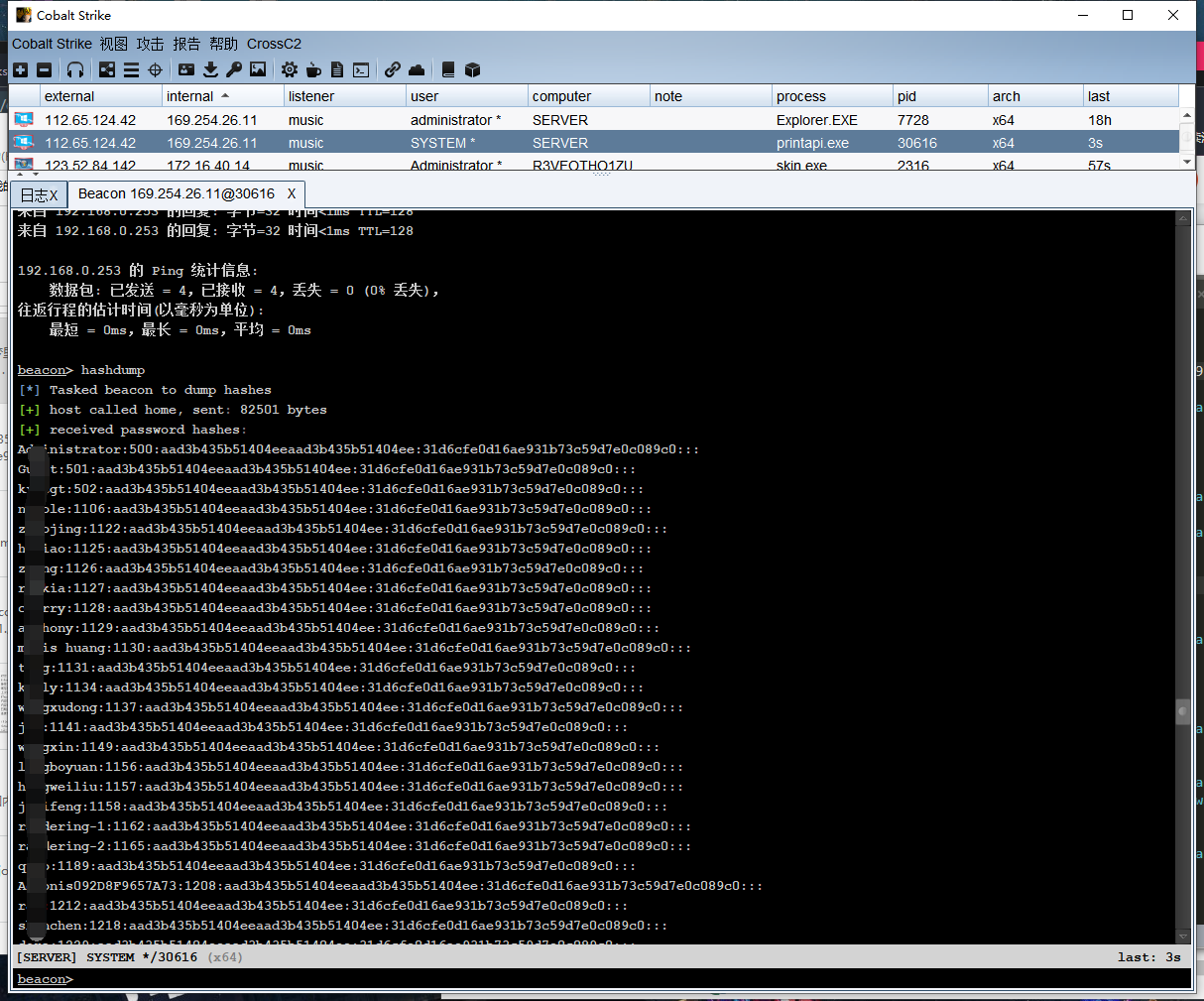The image size is (1204, 1001).
Task: Click the SYSTEM * user cell
Action: [x=467, y=142]
